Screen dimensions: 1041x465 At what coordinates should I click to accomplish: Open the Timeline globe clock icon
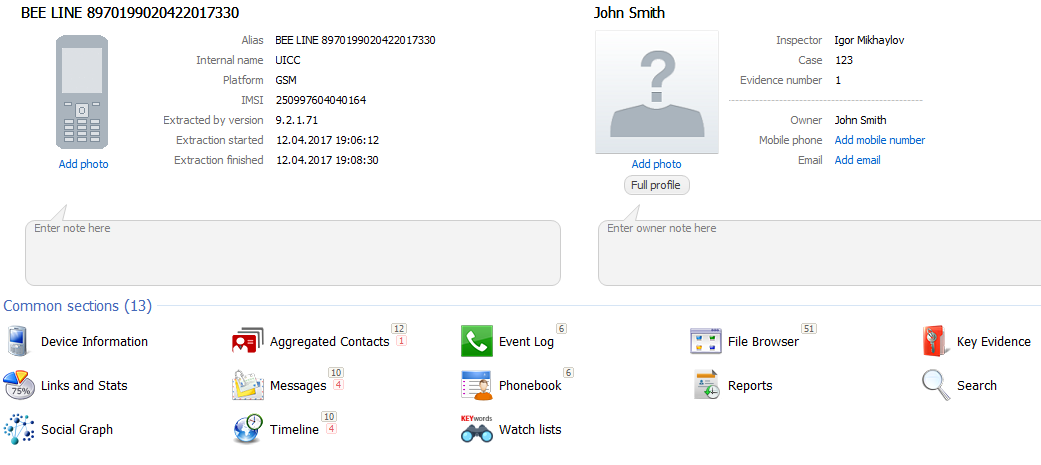[x=248, y=429]
